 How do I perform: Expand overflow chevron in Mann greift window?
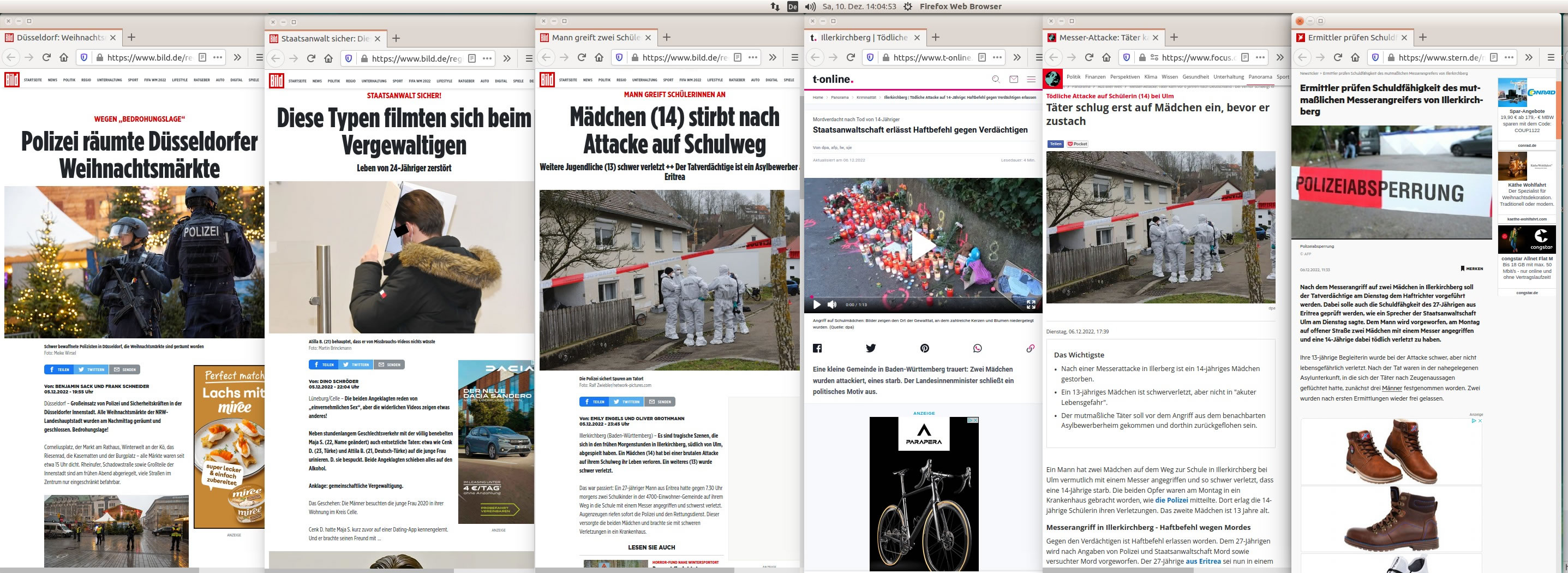pos(773,57)
